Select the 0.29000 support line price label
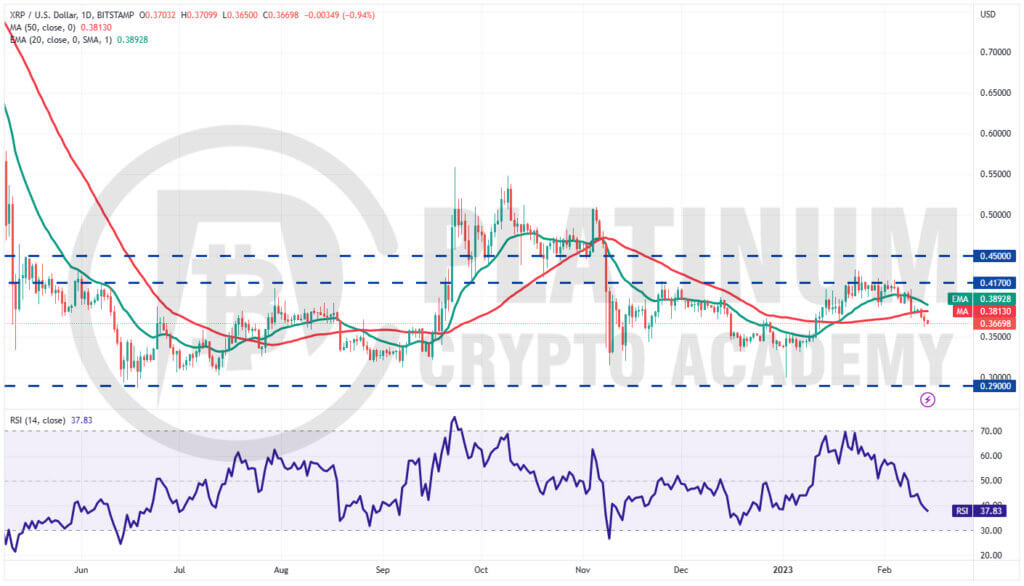This screenshot has width=1024, height=586. click(995, 386)
